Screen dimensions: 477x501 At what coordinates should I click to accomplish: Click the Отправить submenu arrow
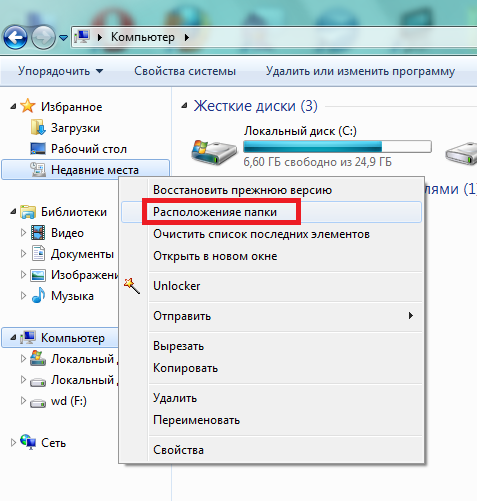tap(411, 315)
